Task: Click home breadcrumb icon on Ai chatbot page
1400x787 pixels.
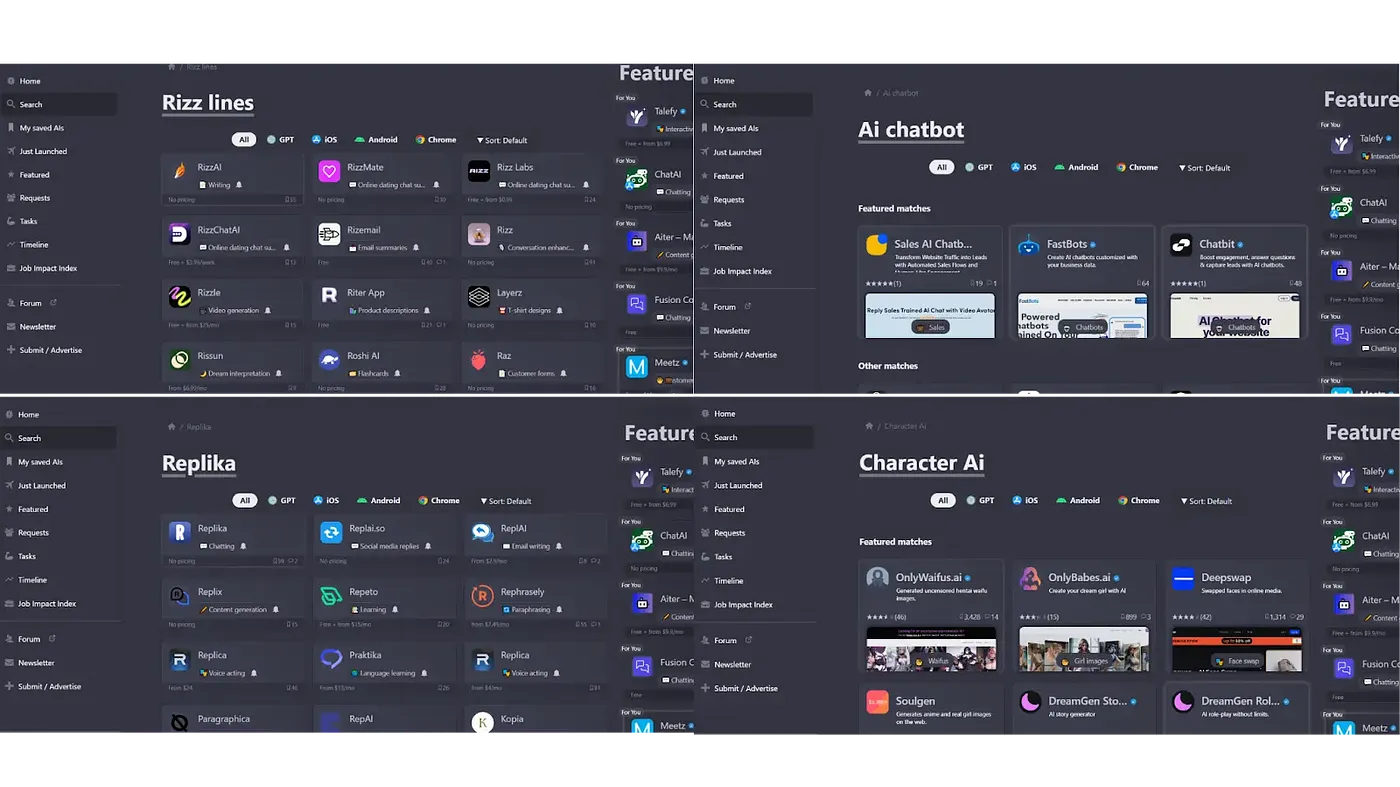Action: point(867,93)
